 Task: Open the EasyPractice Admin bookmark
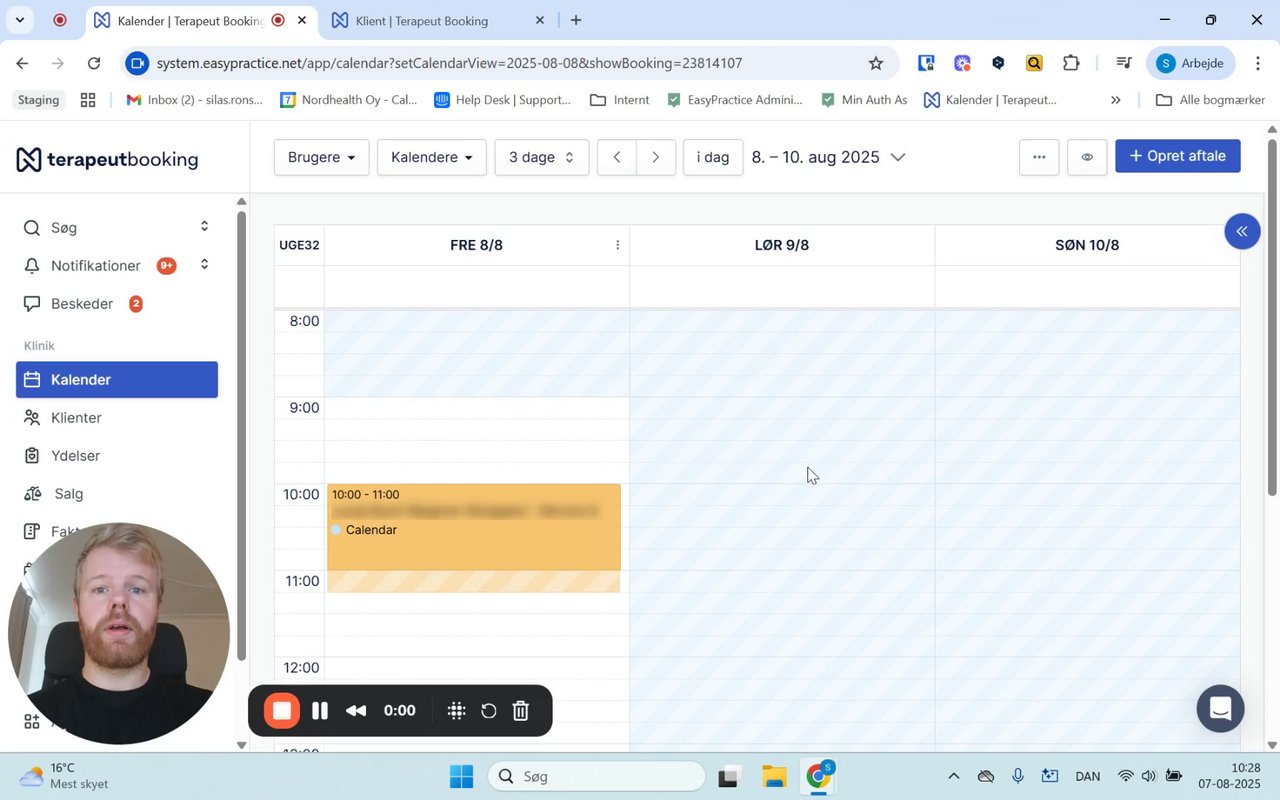pyautogui.click(x=734, y=100)
